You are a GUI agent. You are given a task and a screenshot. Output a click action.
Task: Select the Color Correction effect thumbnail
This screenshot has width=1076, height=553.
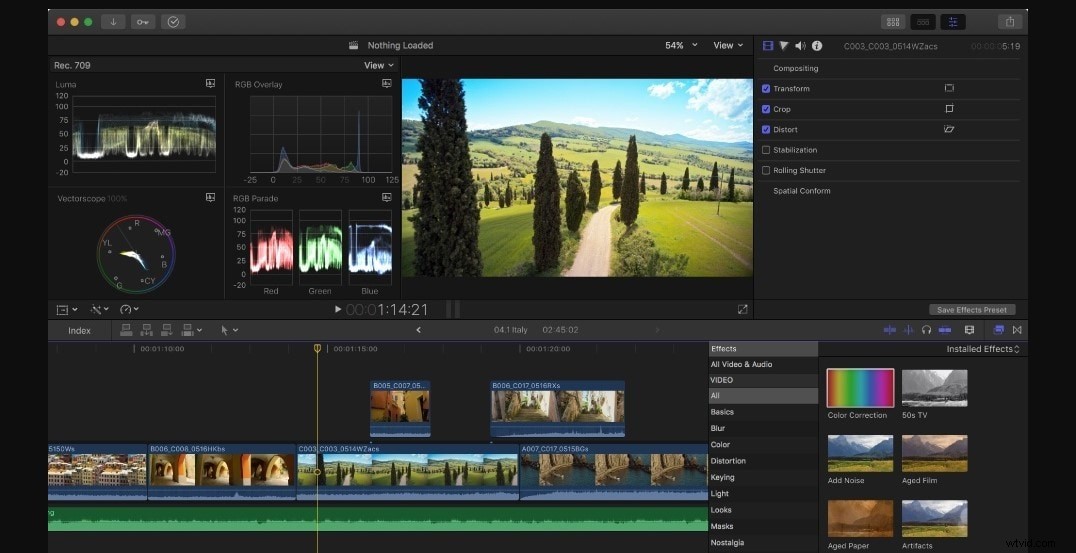(861, 388)
